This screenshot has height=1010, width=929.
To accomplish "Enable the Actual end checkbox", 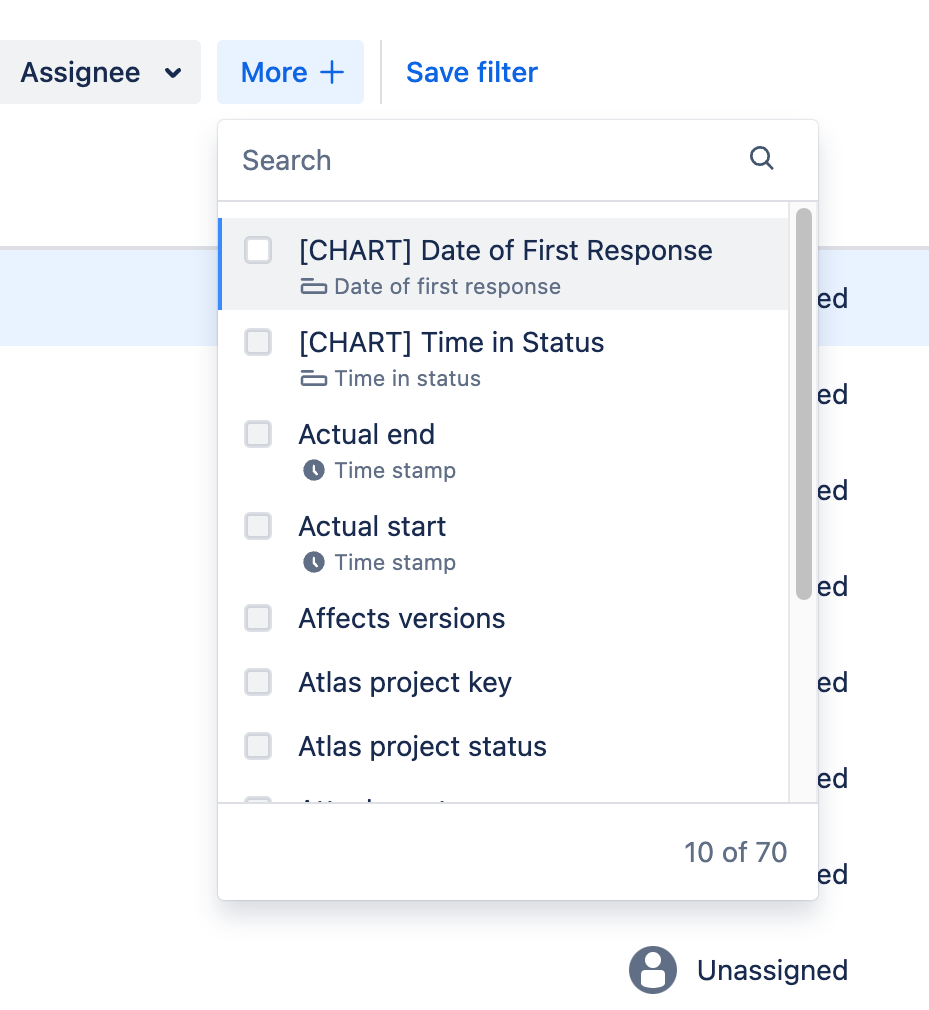I will (258, 434).
